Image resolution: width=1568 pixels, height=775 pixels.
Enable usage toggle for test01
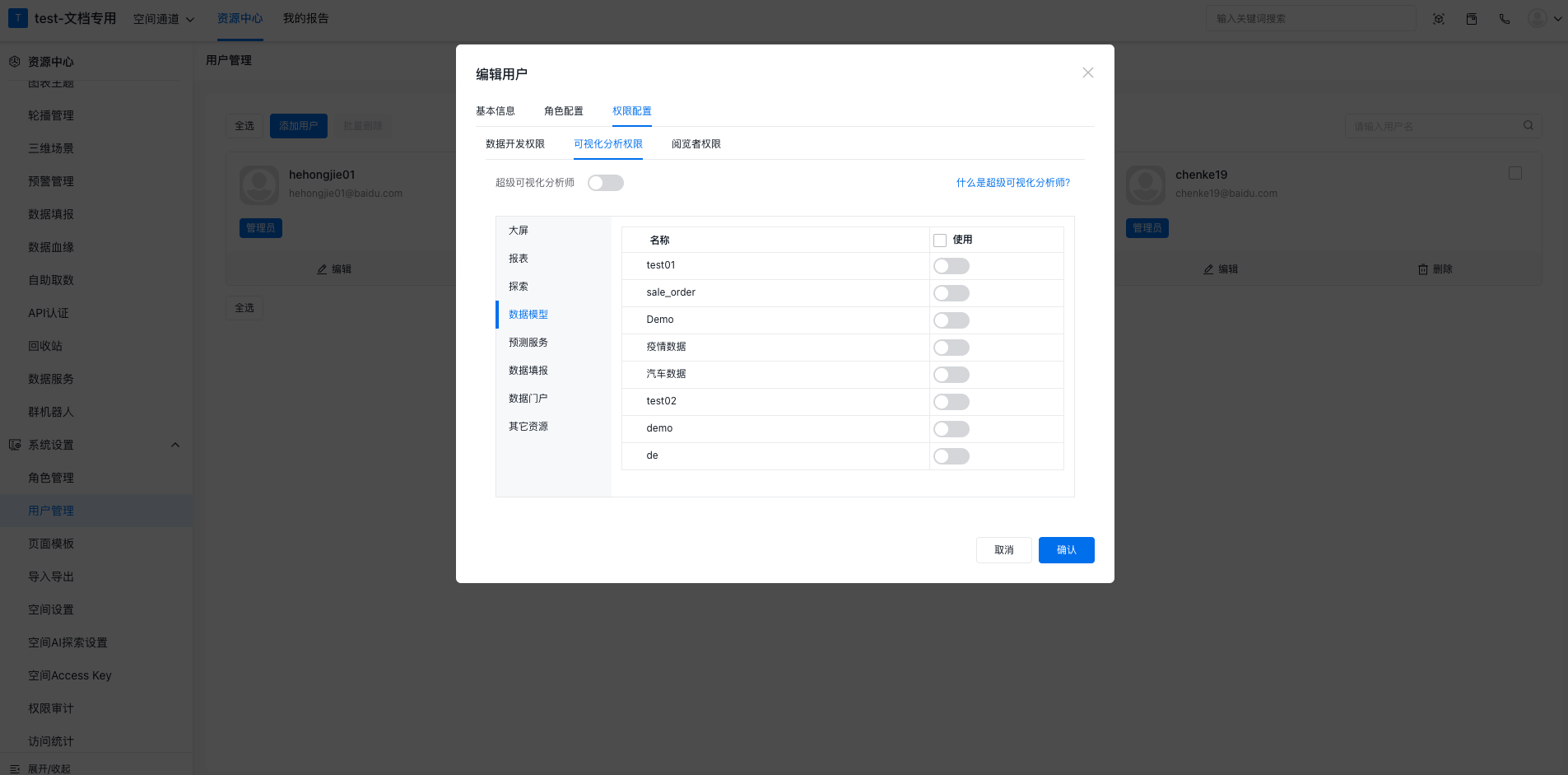(952, 266)
